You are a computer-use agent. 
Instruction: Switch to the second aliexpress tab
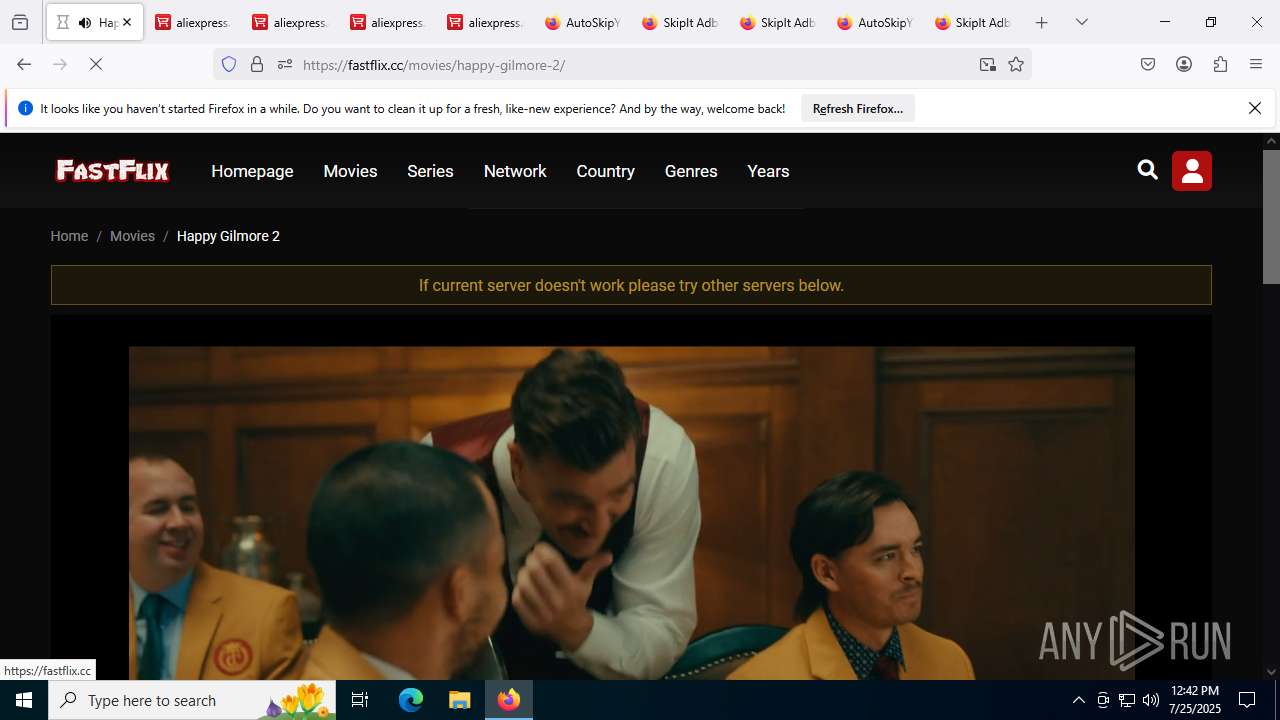[290, 22]
